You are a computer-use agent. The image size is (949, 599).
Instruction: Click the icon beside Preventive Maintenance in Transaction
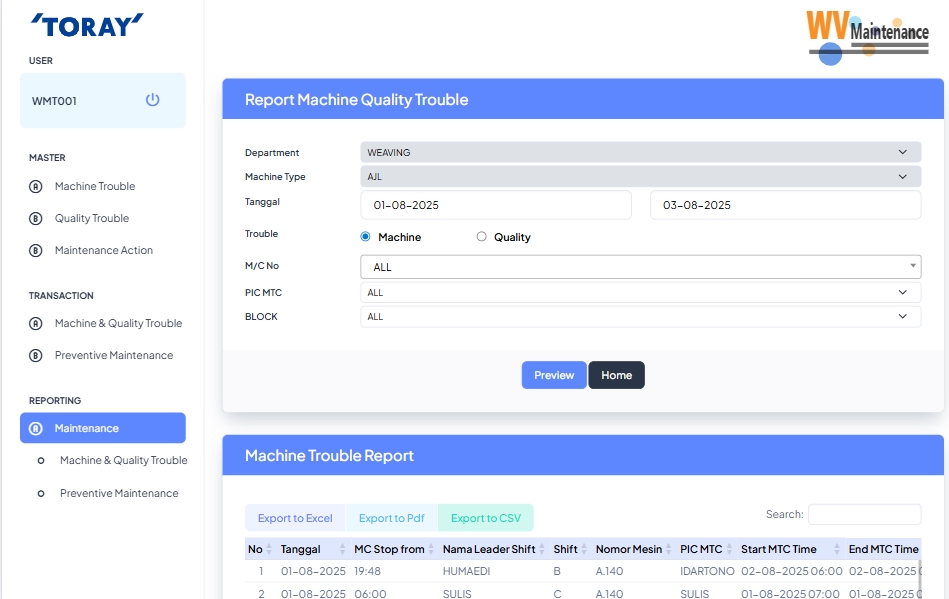pyautogui.click(x=36, y=355)
